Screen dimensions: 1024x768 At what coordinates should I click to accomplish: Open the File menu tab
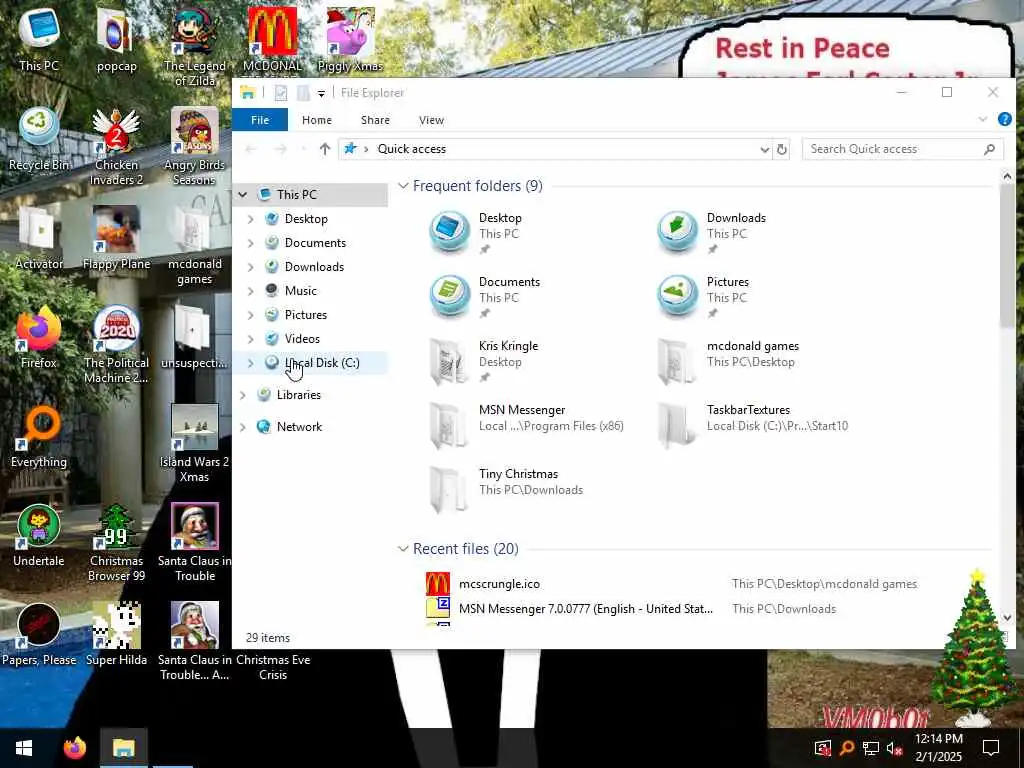tap(260, 120)
